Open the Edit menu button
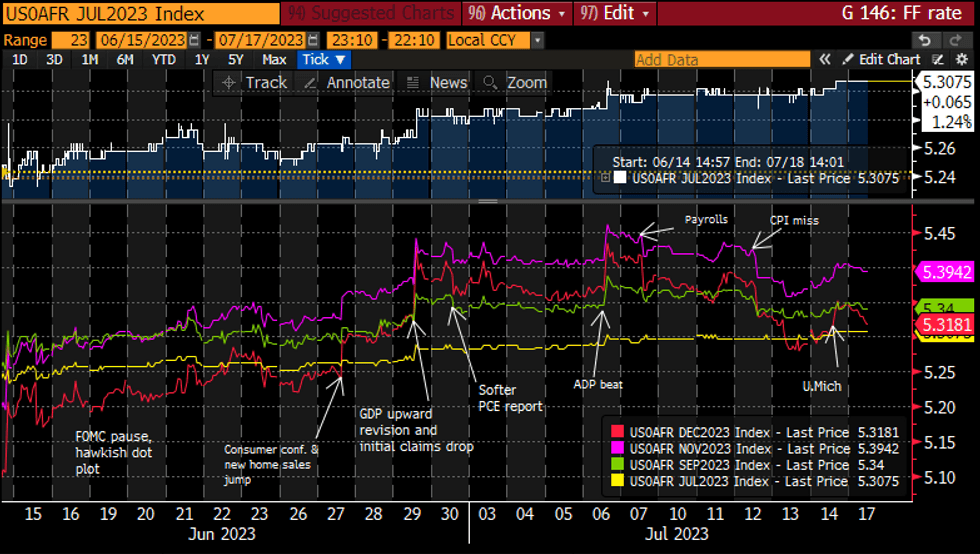980x554 pixels. (x=617, y=13)
